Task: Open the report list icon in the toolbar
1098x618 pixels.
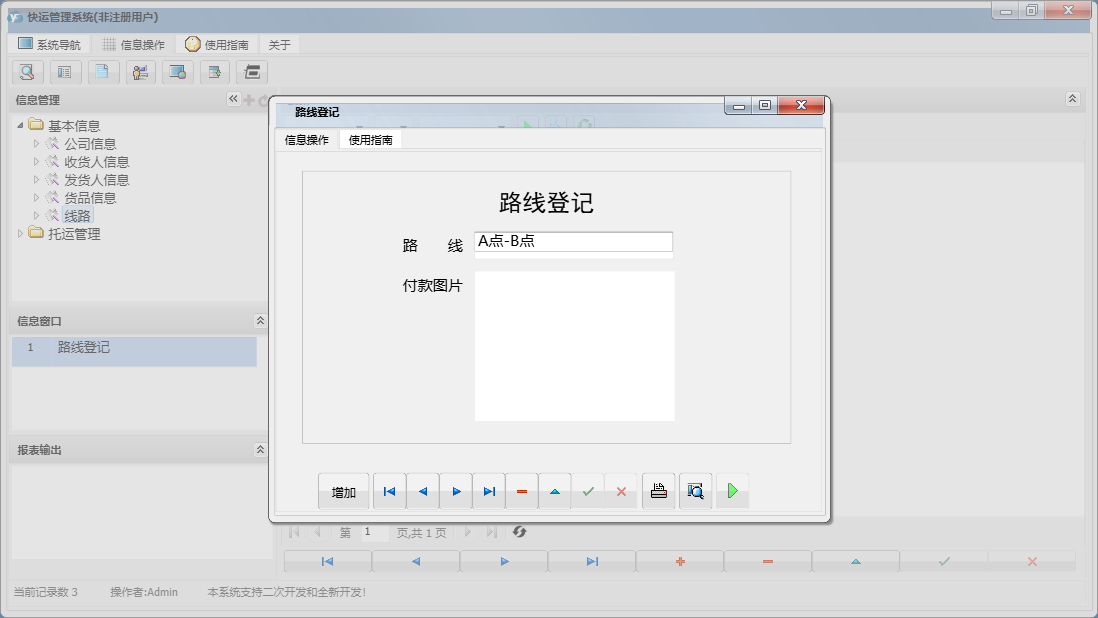Action: [x=65, y=72]
